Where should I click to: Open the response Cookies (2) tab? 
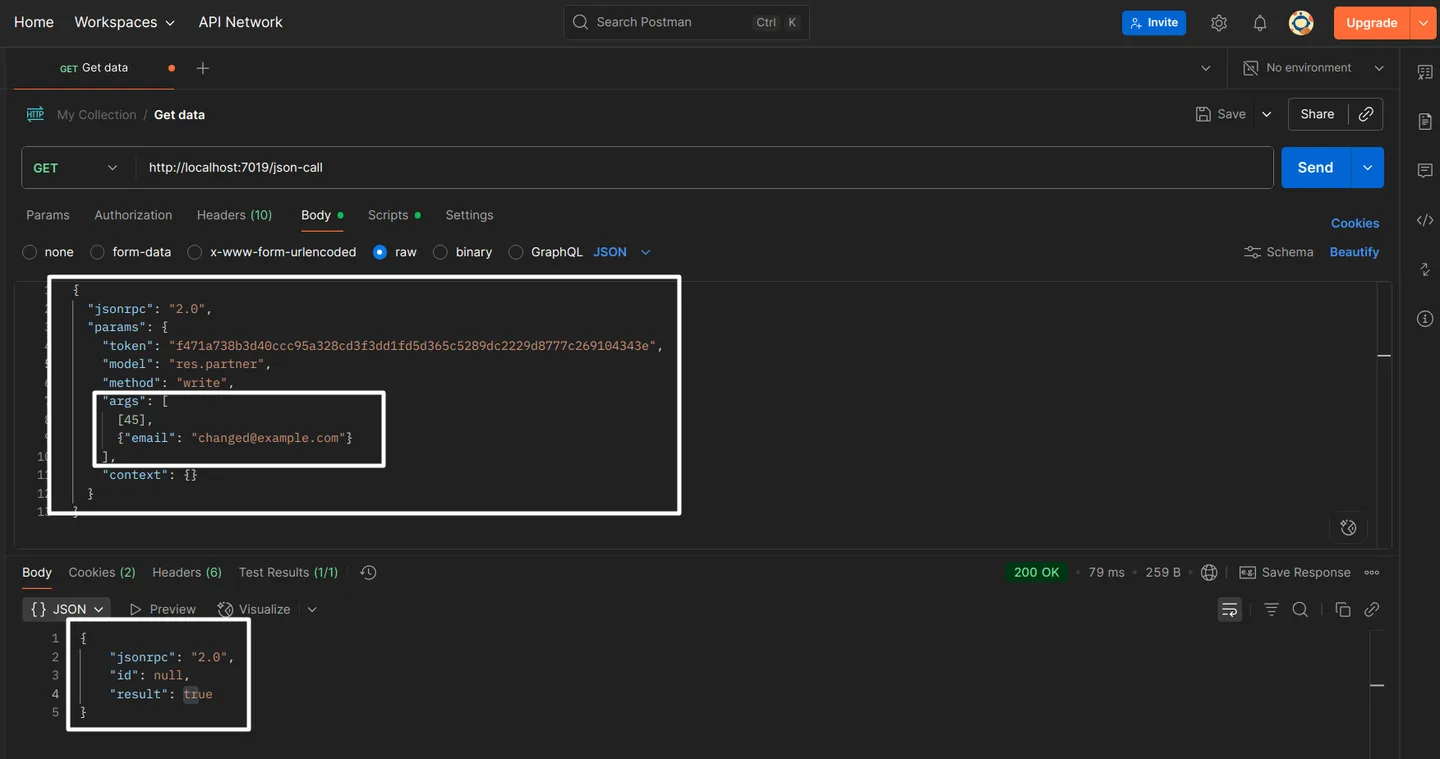[x=102, y=572]
